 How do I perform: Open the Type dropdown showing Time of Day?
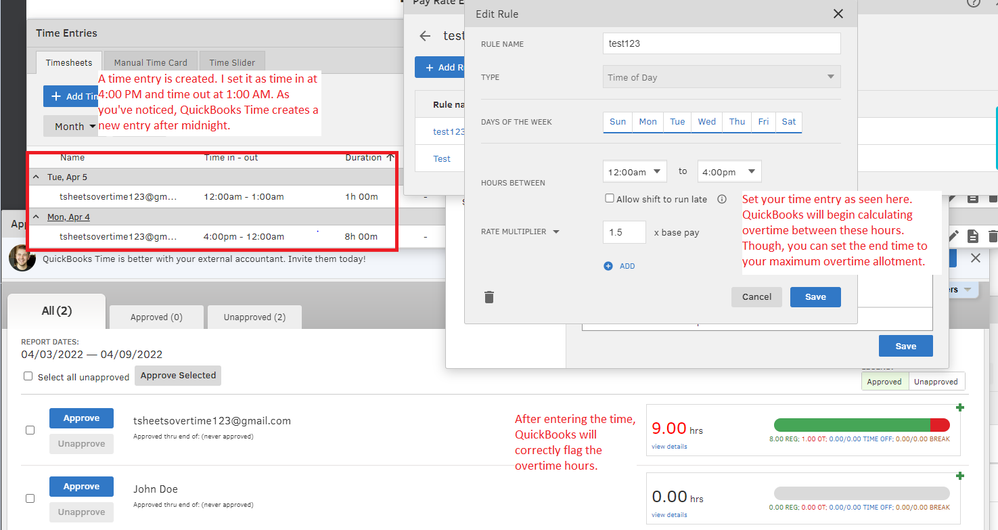click(x=721, y=77)
